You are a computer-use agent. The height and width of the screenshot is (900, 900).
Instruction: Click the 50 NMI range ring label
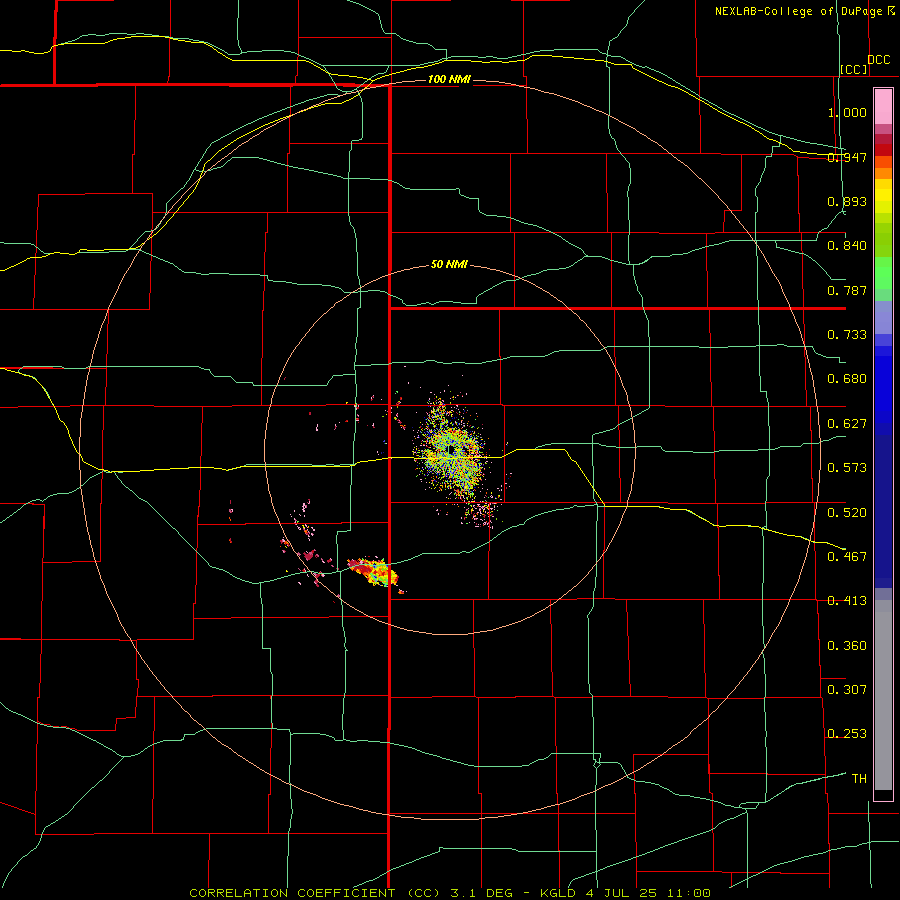coord(449,264)
